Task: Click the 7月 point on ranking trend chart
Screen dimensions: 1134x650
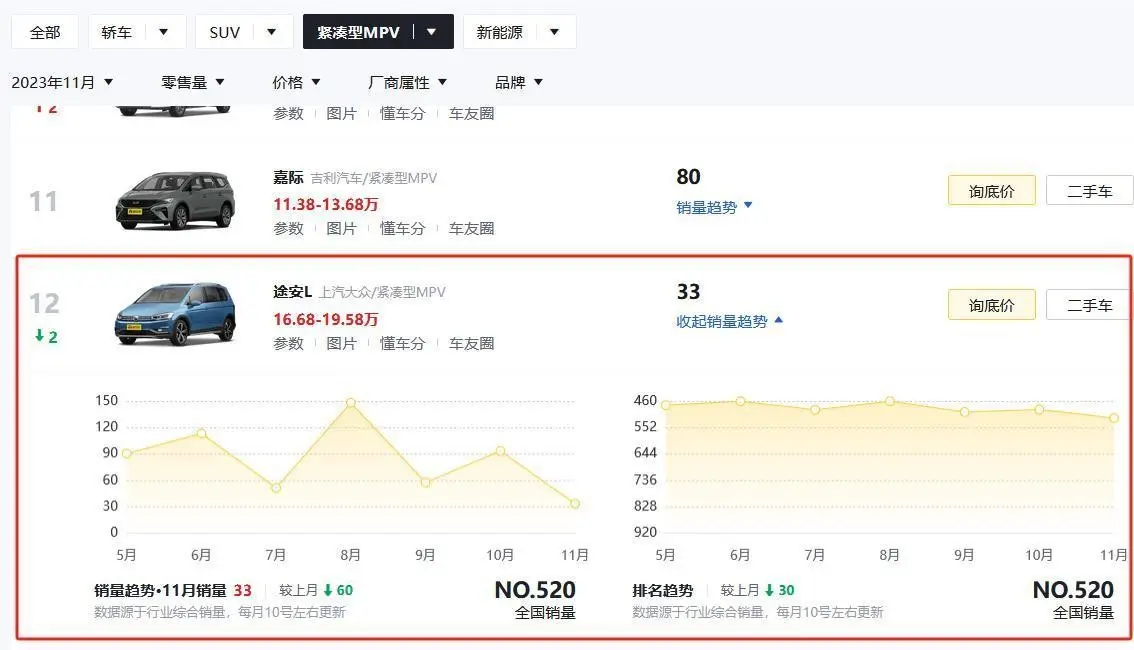Action: tap(815, 410)
